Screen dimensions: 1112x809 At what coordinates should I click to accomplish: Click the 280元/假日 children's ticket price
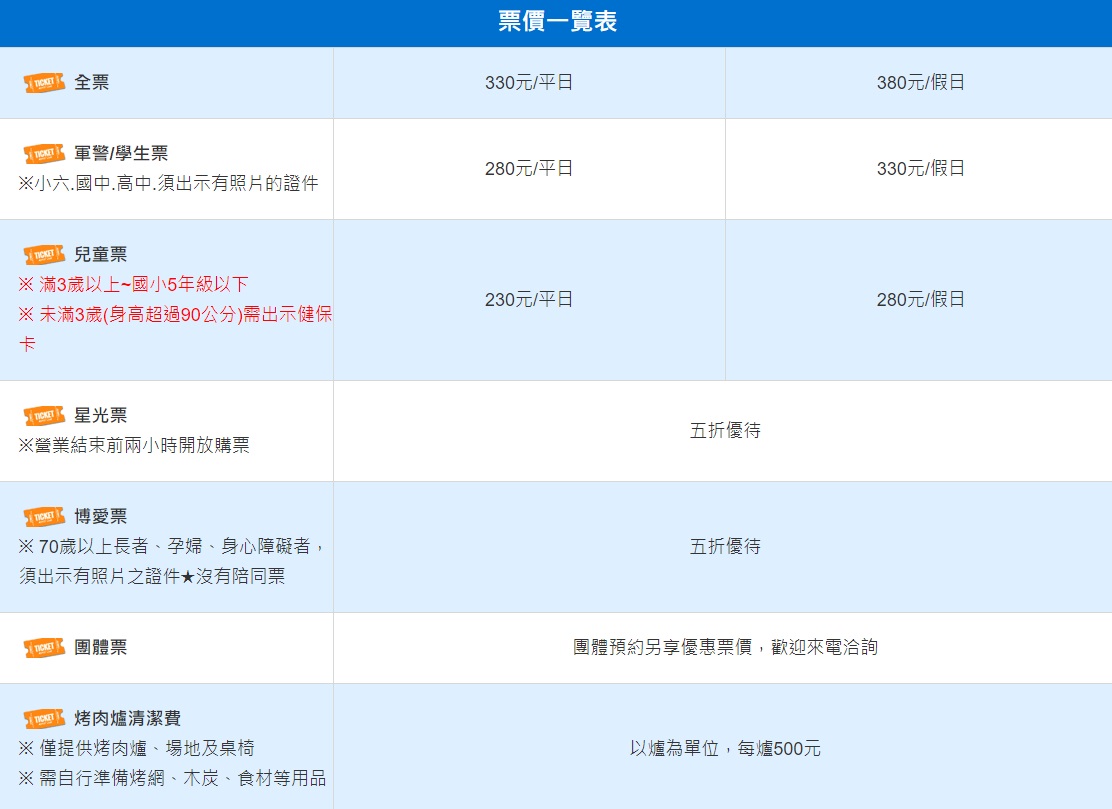(x=918, y=299)
